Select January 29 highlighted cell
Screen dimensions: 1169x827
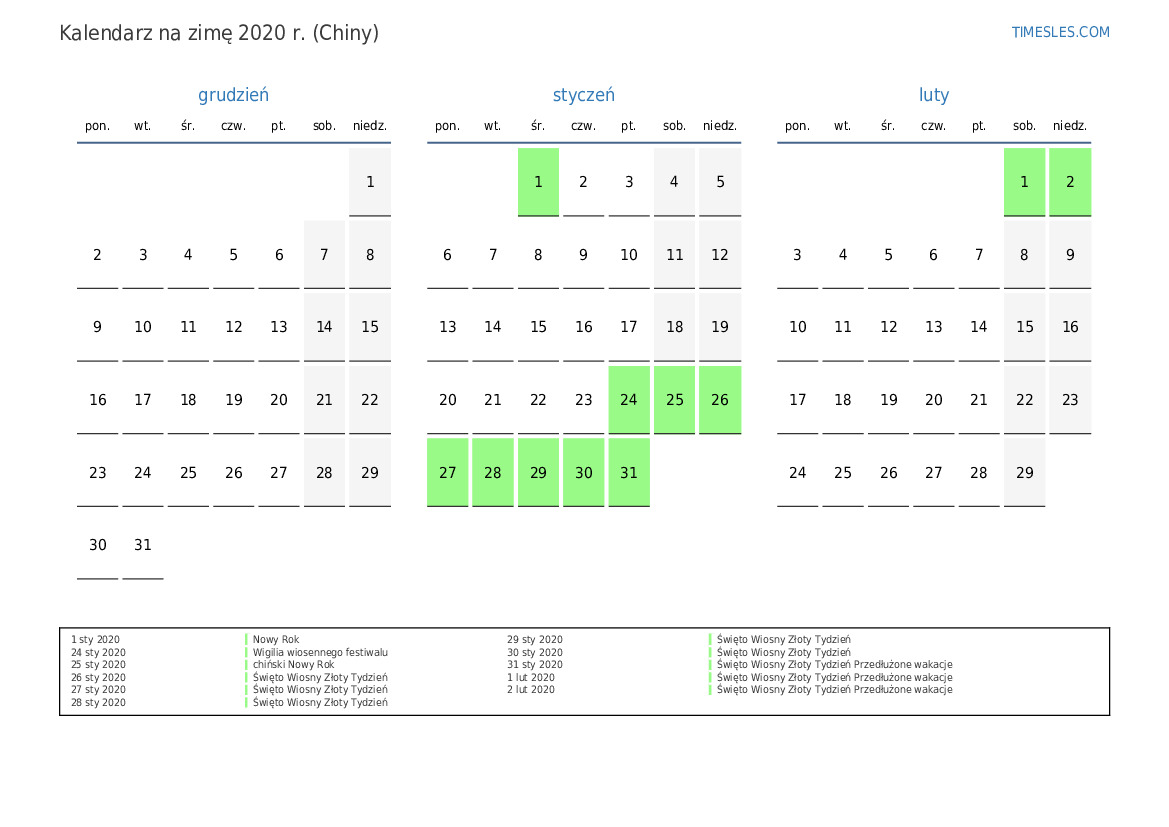(538, 473)
